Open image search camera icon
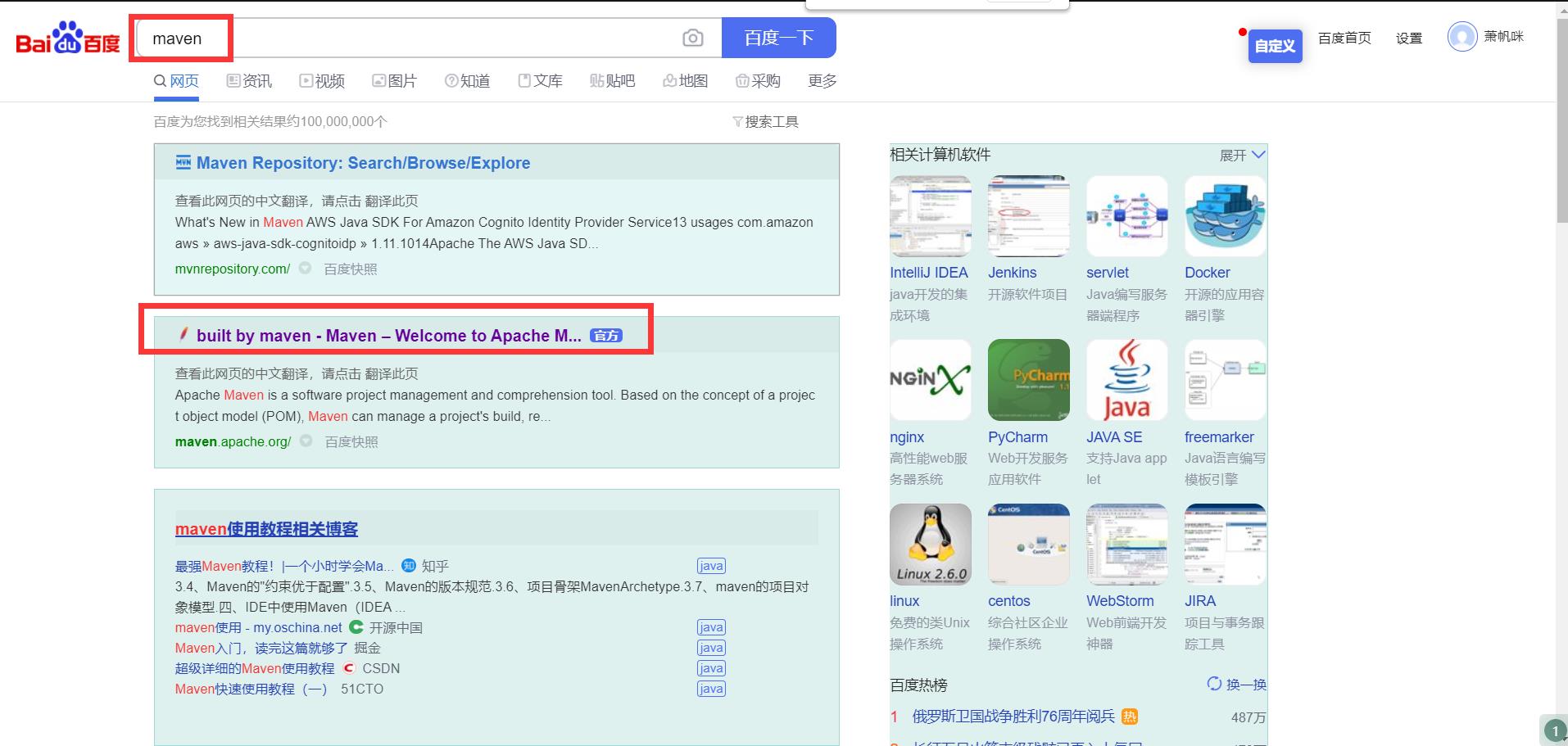 (692, 38)
